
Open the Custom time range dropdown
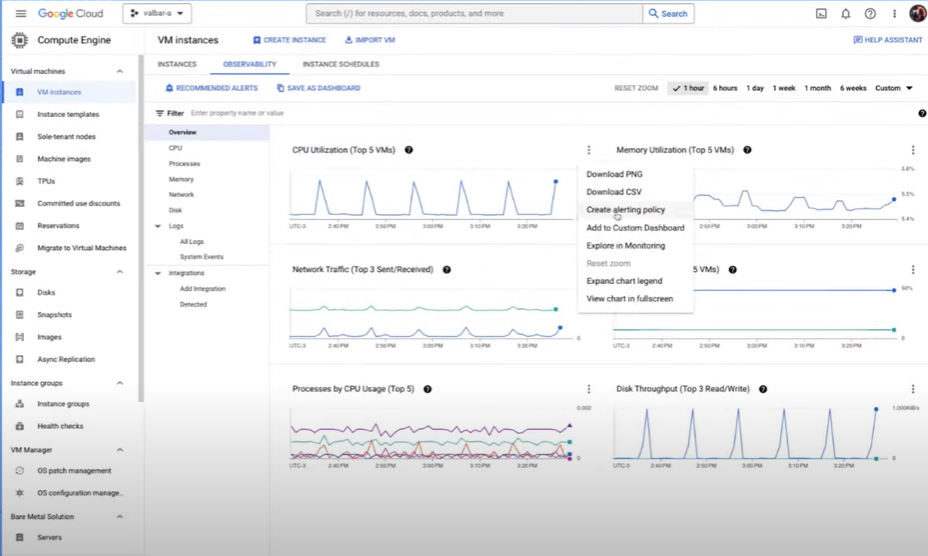pyautogui.click(x=894, y=88)
